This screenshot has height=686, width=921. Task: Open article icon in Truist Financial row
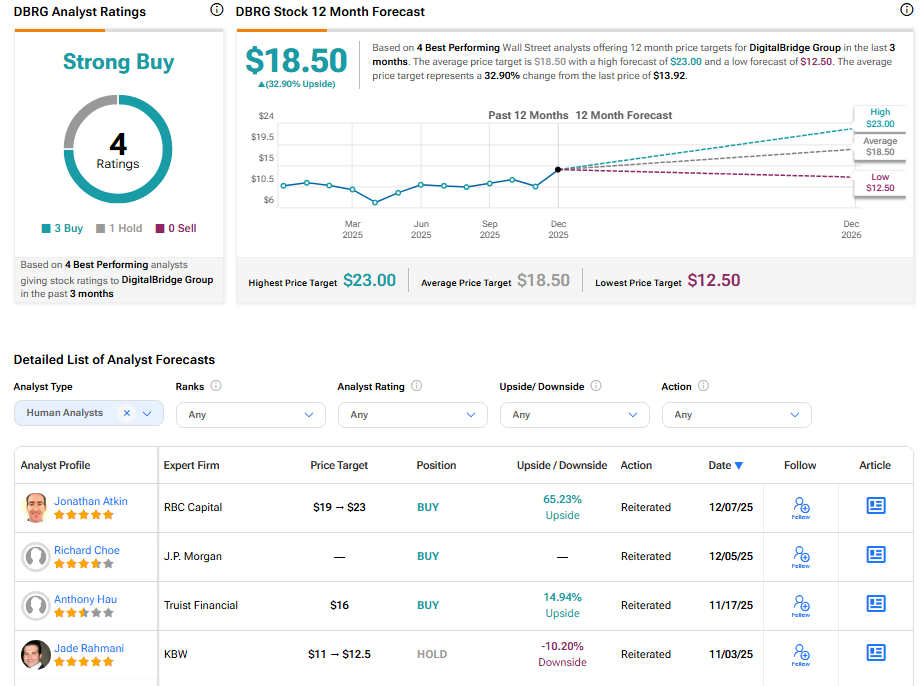875,604
